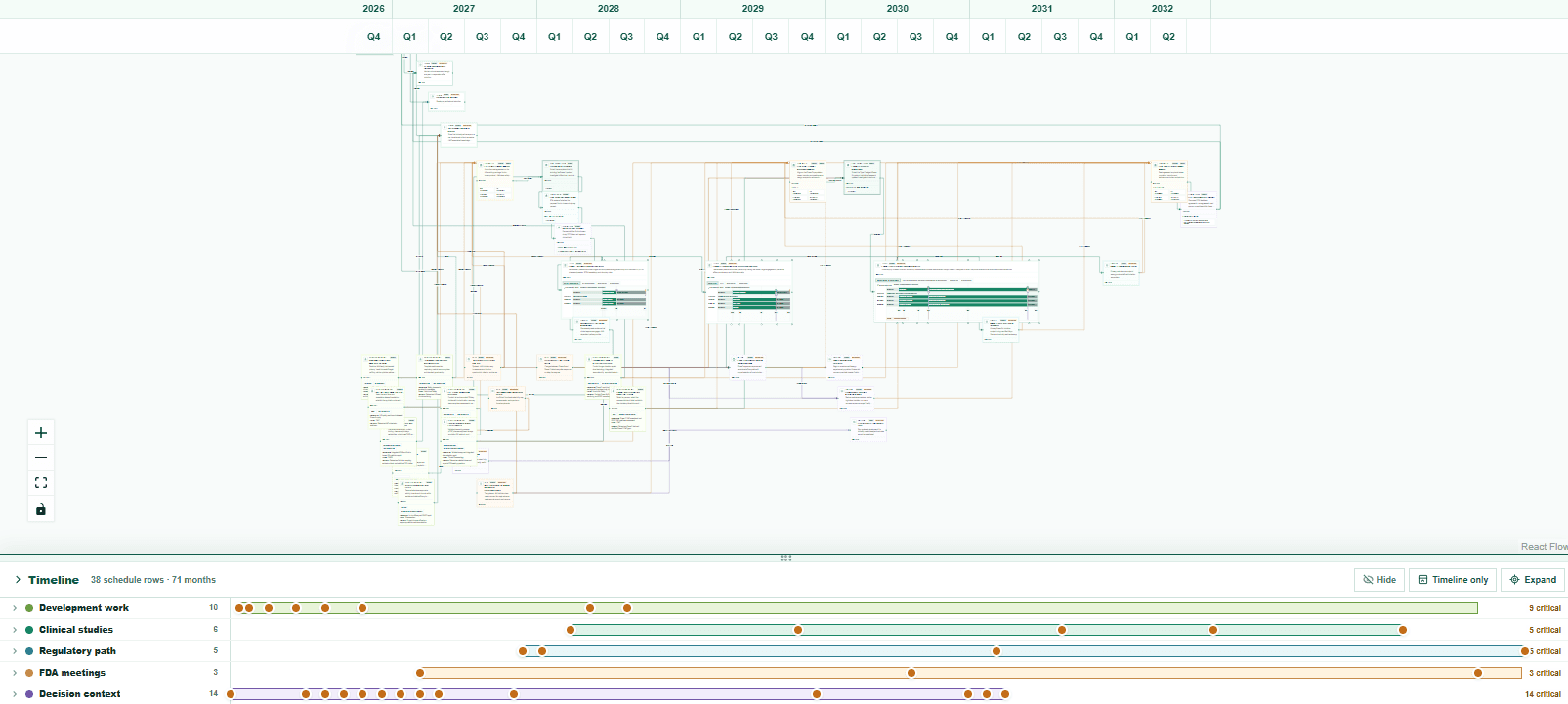Click the fit view icon

point(41,483)
